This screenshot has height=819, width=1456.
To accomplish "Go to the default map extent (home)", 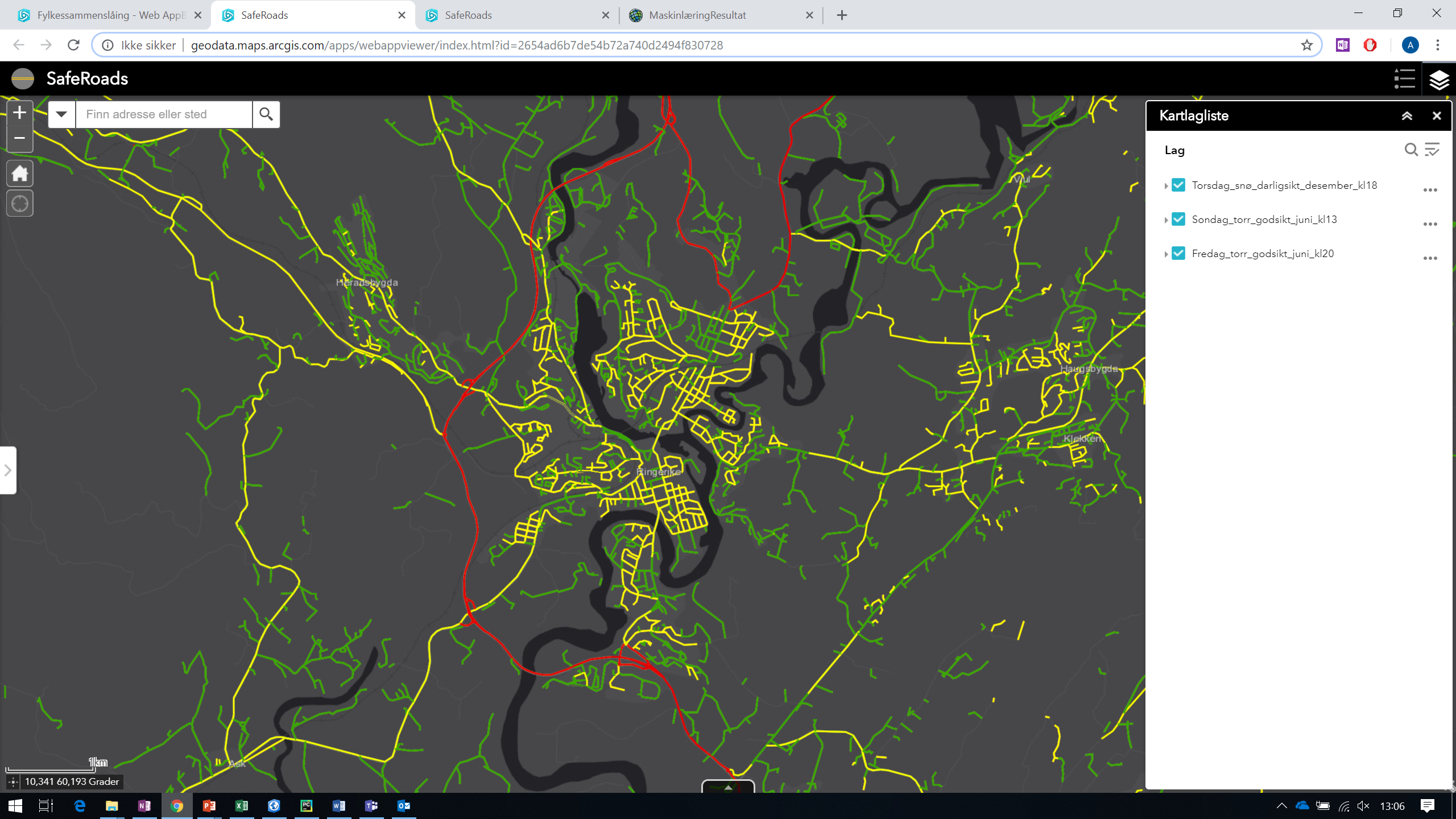I will pos(20,173).
